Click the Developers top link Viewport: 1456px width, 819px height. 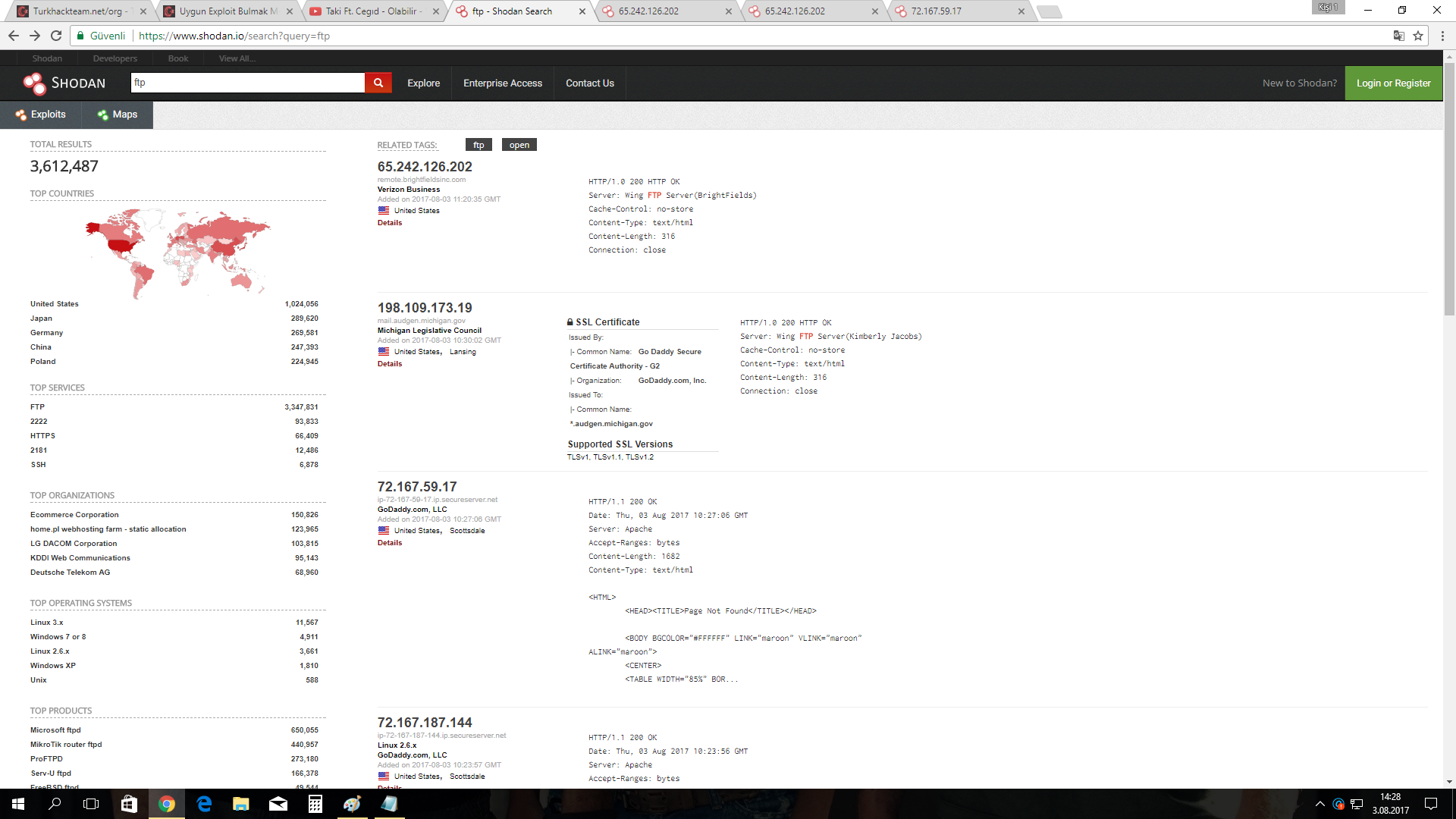(115, 58)
